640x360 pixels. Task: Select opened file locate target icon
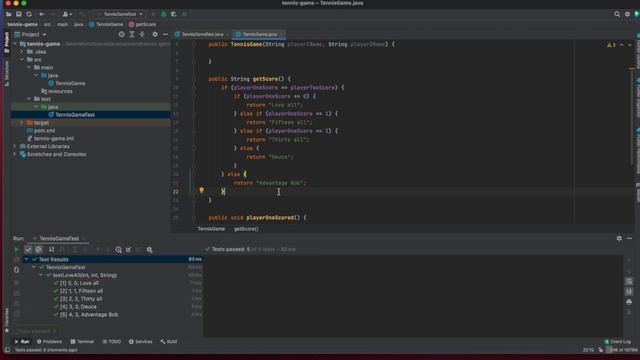(121, 35)
